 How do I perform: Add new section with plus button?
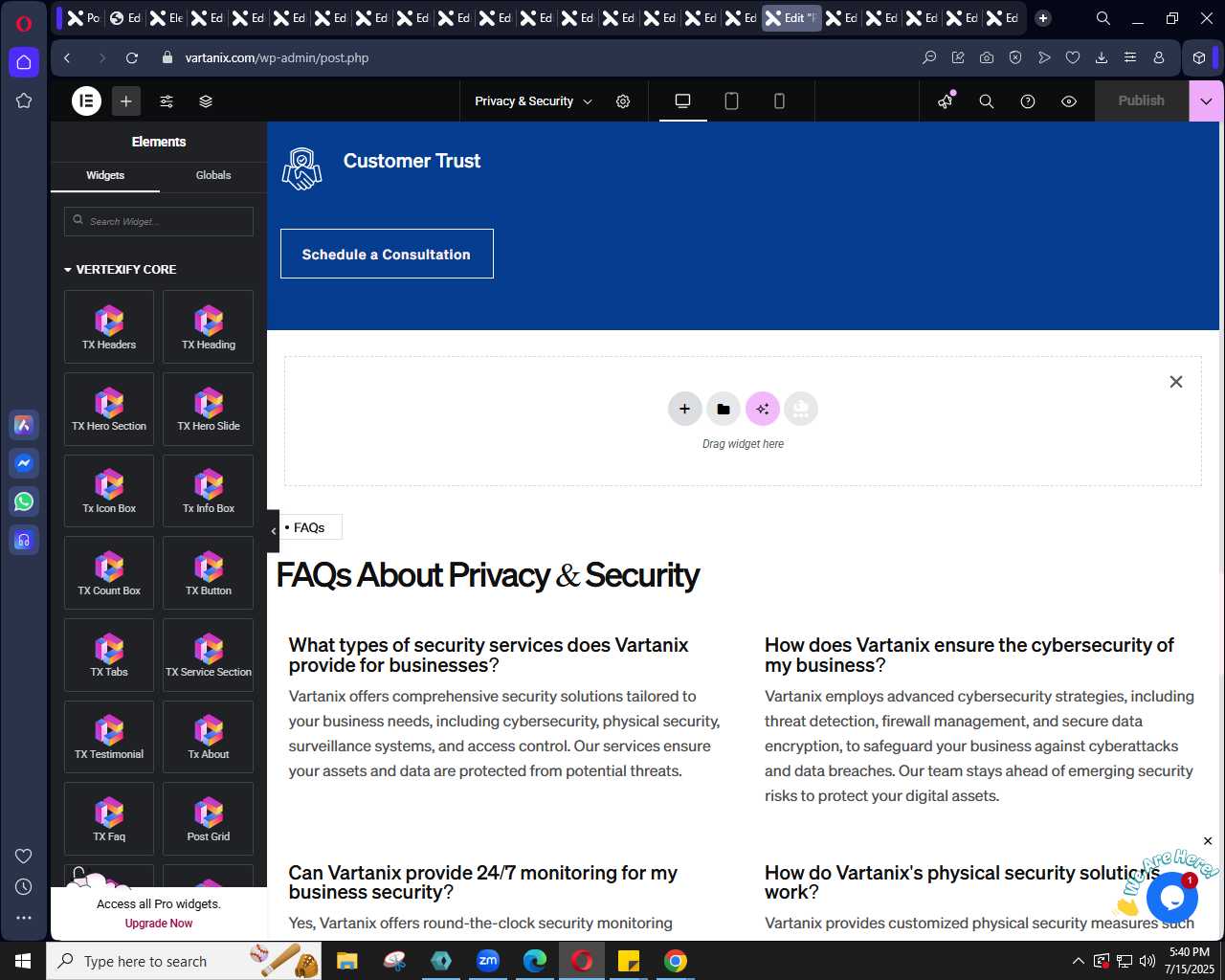click(684, 409)
